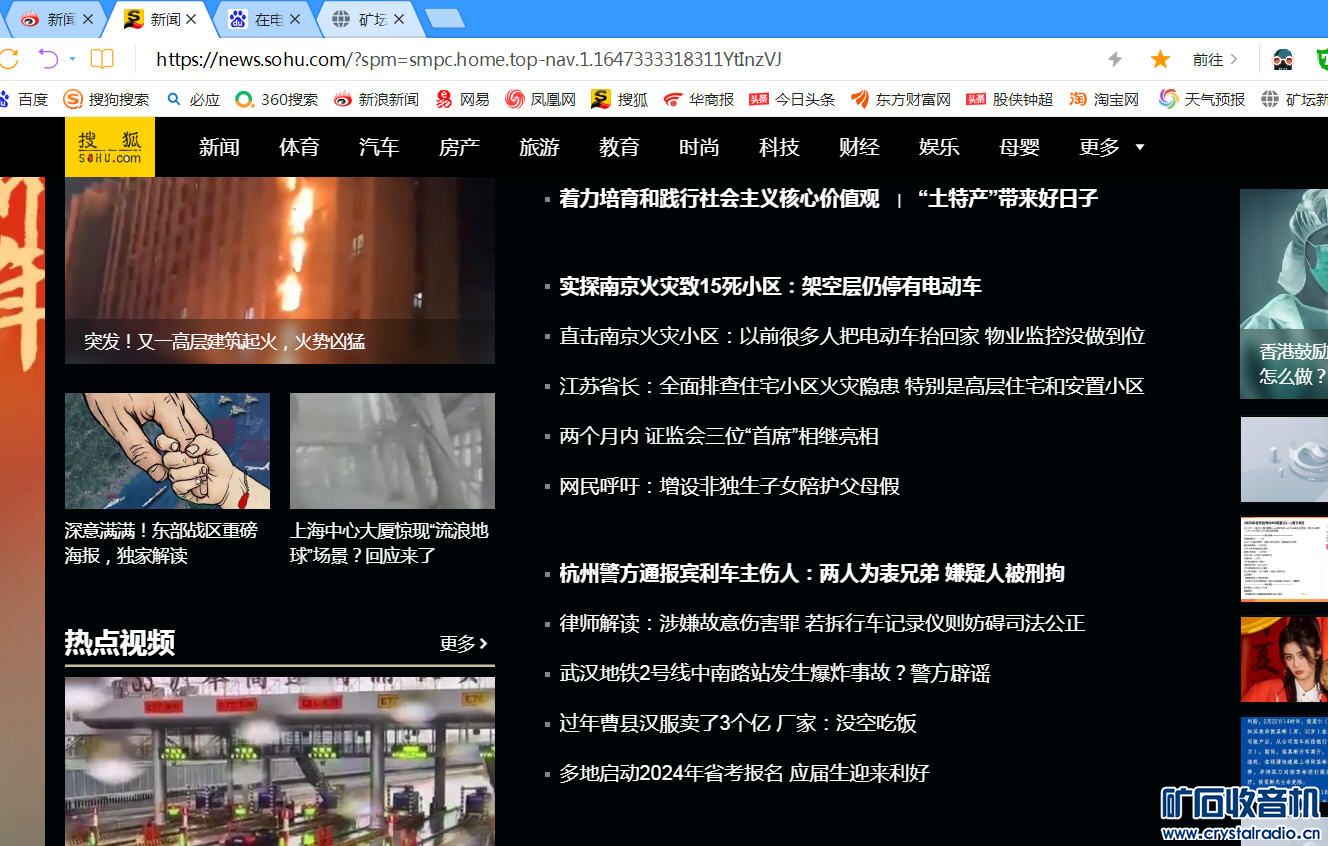Open the high-rise fire photo story
The image size is (1328, 846).
click(280, 270)
